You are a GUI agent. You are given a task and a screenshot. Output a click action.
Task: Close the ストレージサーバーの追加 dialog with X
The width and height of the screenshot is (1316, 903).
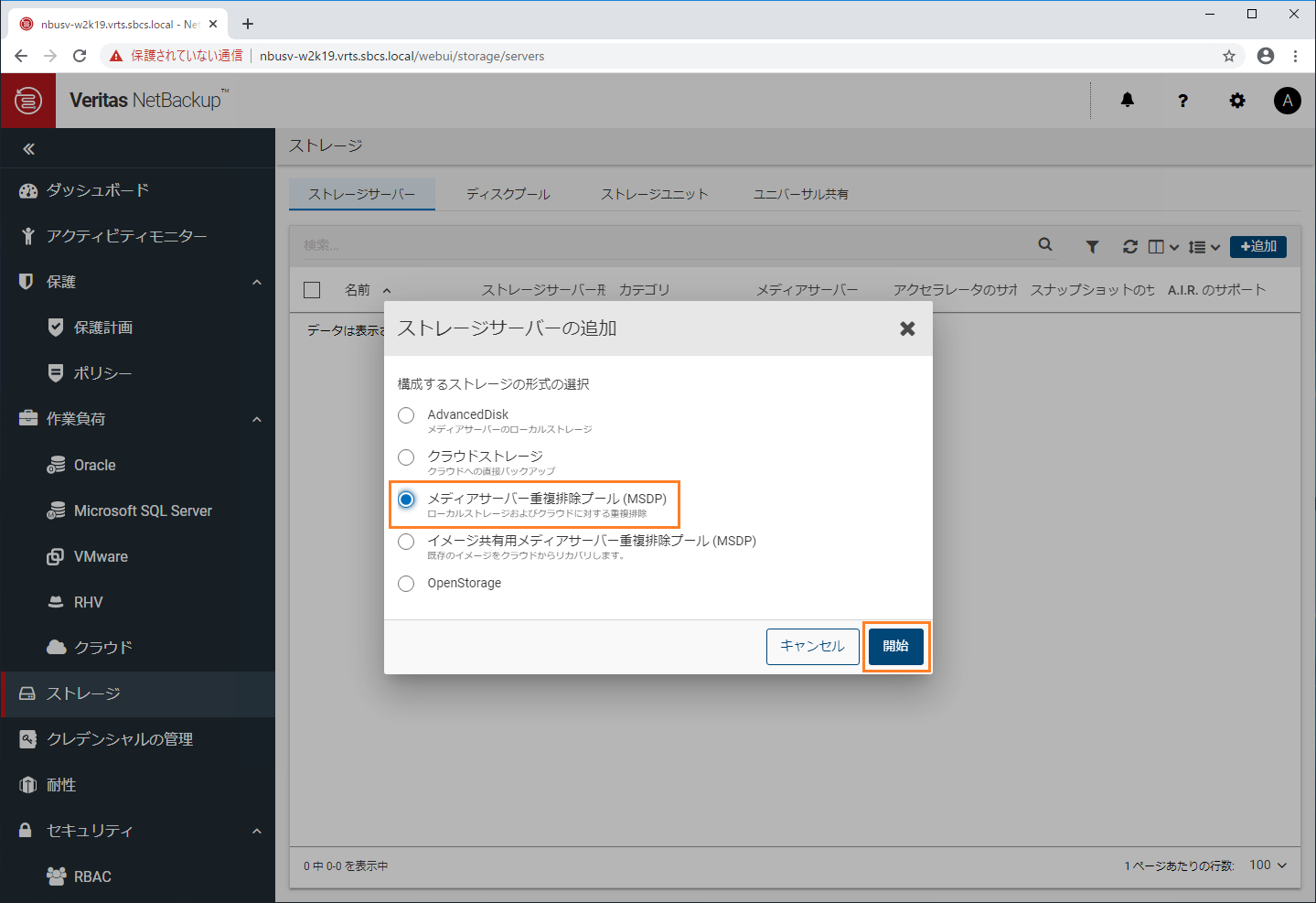click(x=907, y=328)
